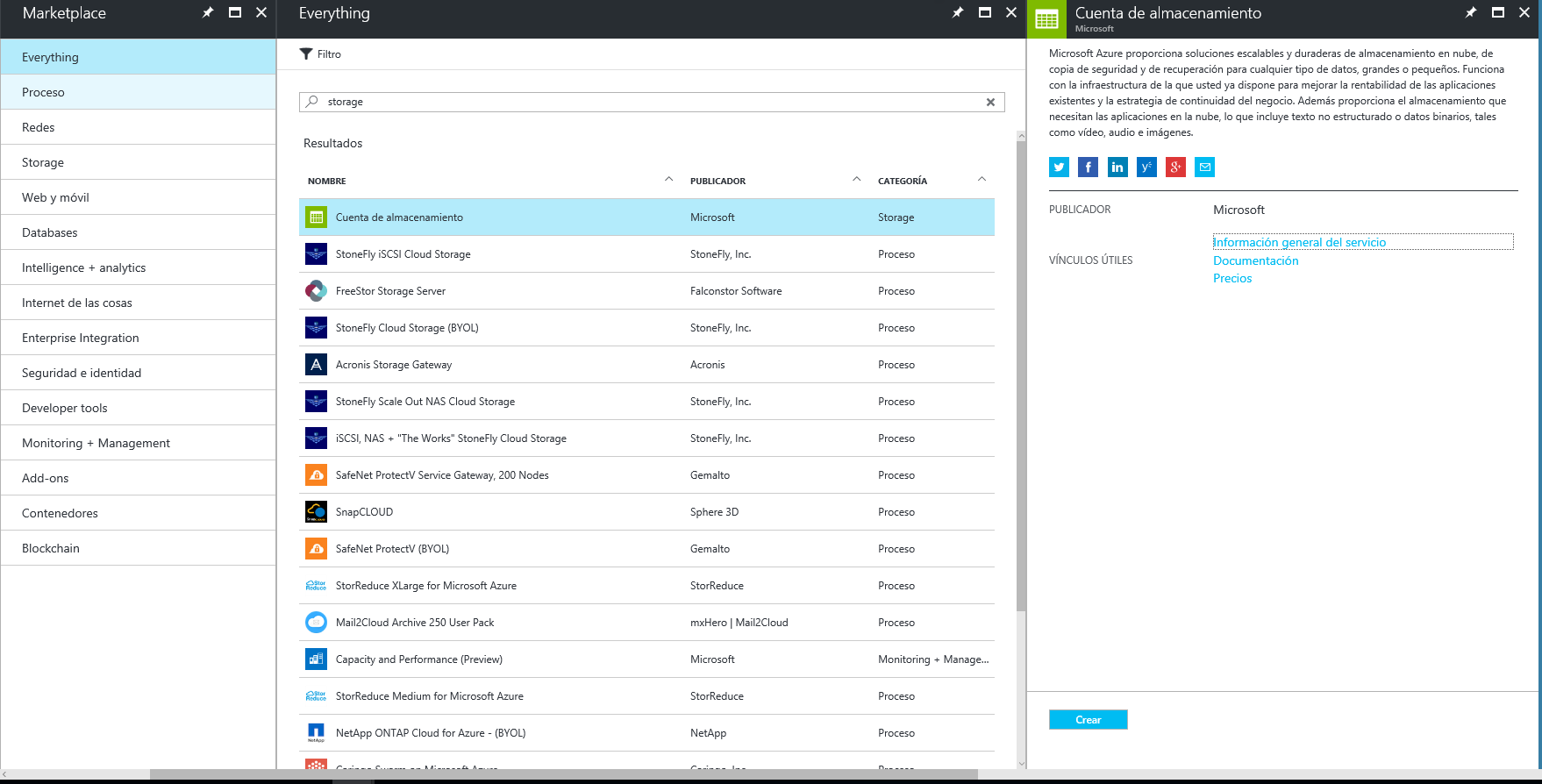Open Storage category in Marketplace
This screenshot has width=1542, height=784.
[x=139, y=162]
